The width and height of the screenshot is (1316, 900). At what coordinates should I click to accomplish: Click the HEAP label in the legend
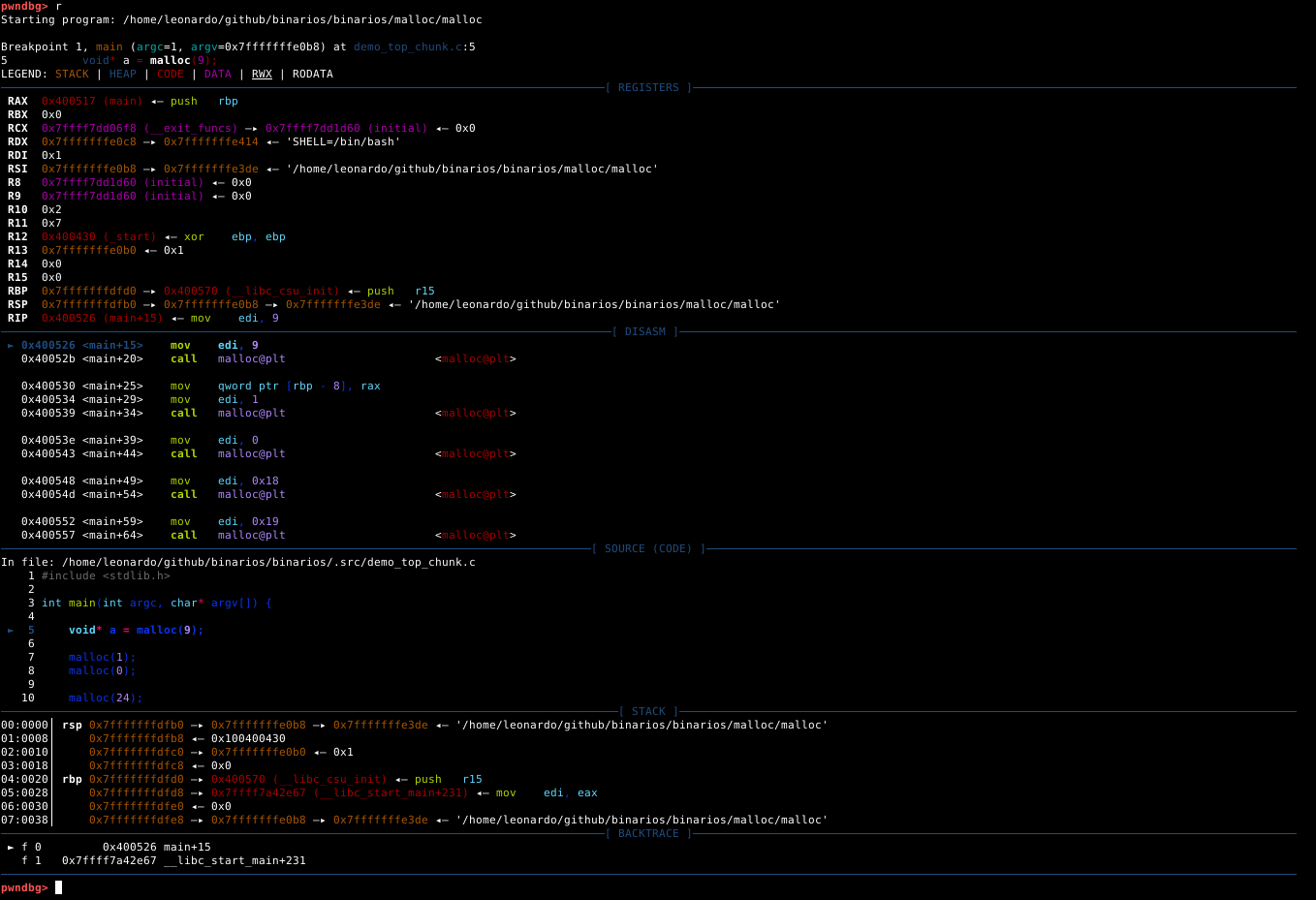[x=123, y=75]
